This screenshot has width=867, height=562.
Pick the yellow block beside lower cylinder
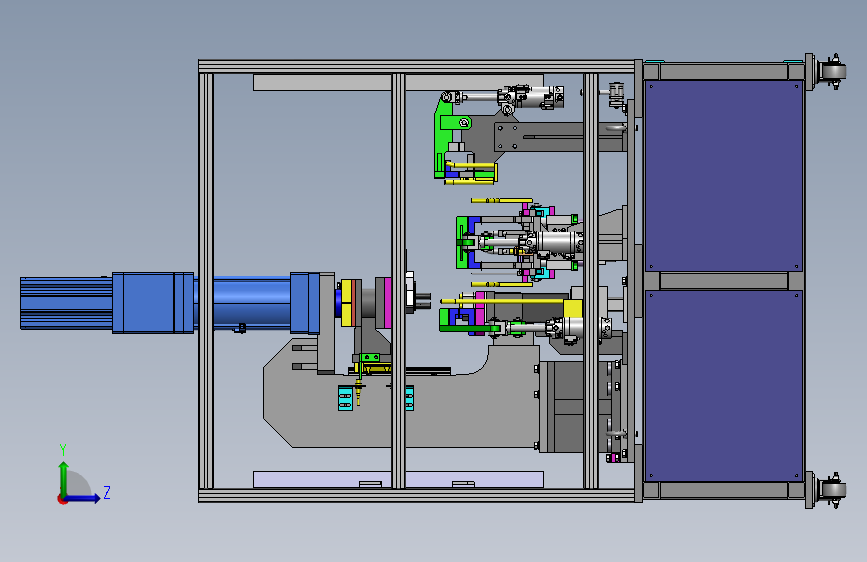point(572,309)
